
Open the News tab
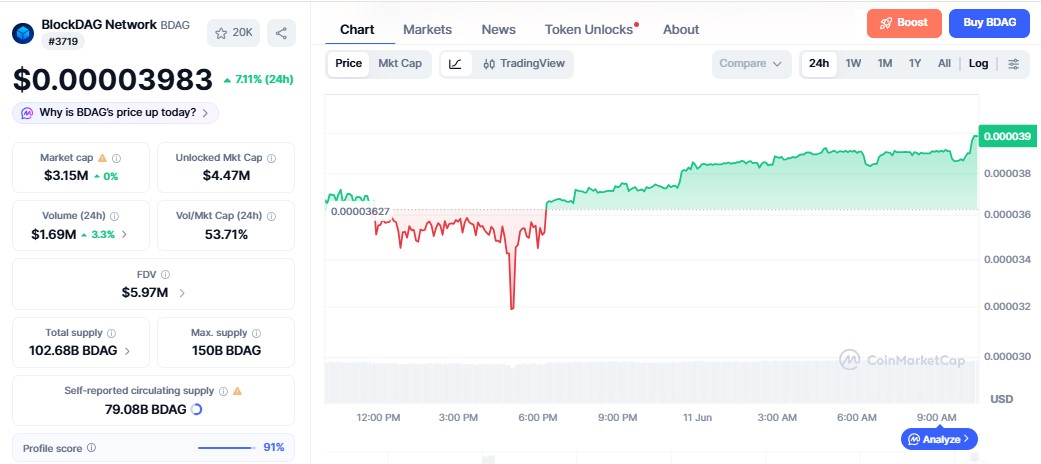[x=499, y=30]
